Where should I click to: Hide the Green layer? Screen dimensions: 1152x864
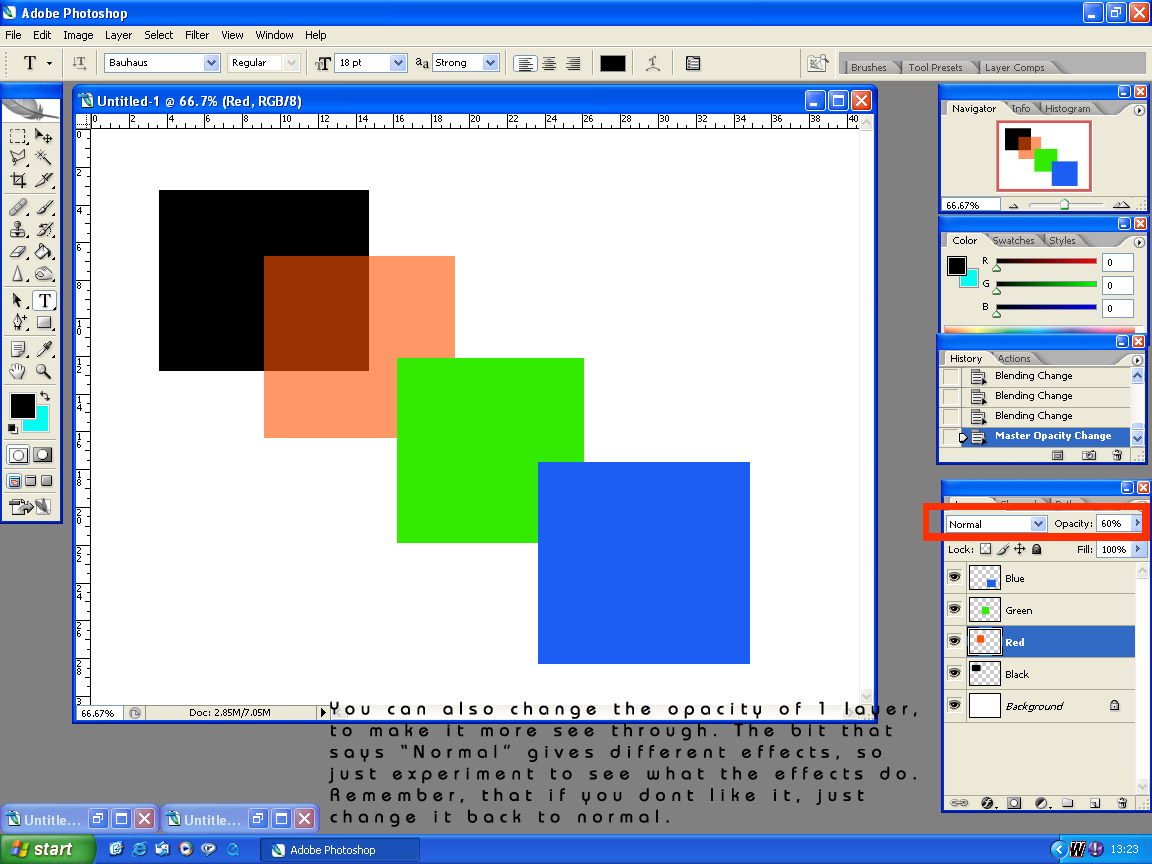click(x=954, y=609)
